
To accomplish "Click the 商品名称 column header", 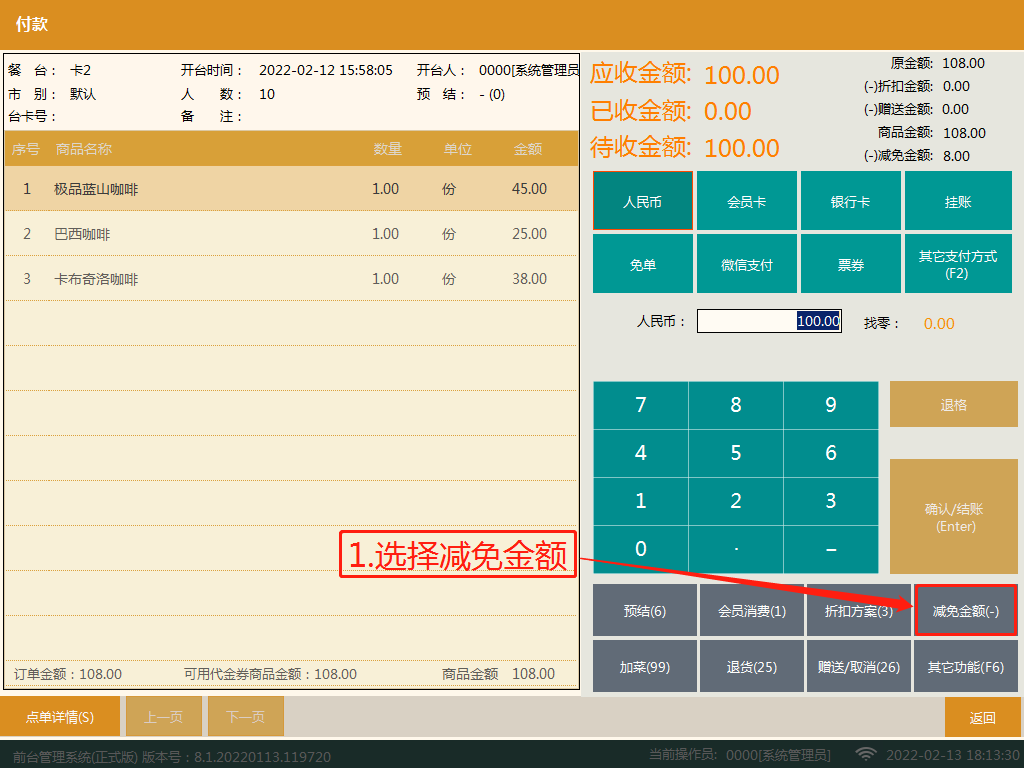I will [x=84, y=149].
